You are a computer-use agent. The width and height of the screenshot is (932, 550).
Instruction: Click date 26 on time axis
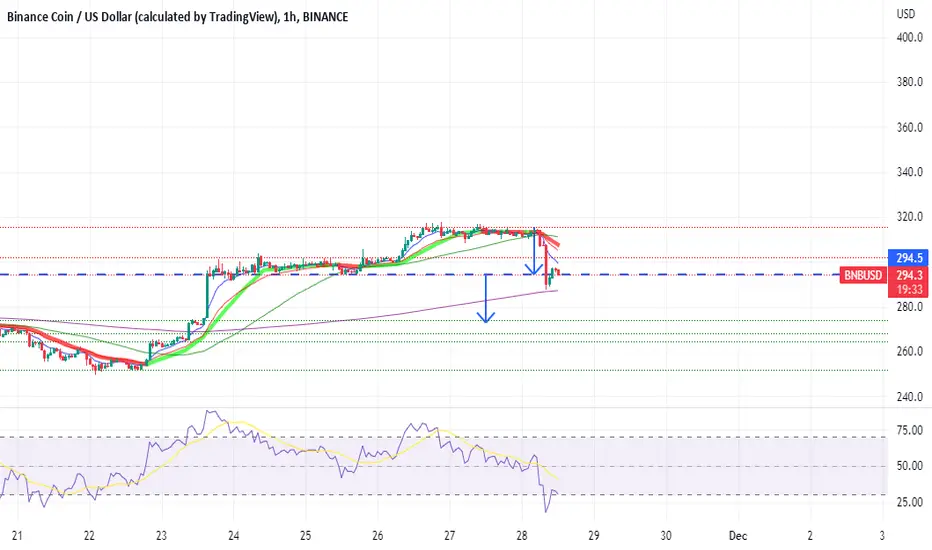click(377, 536)
